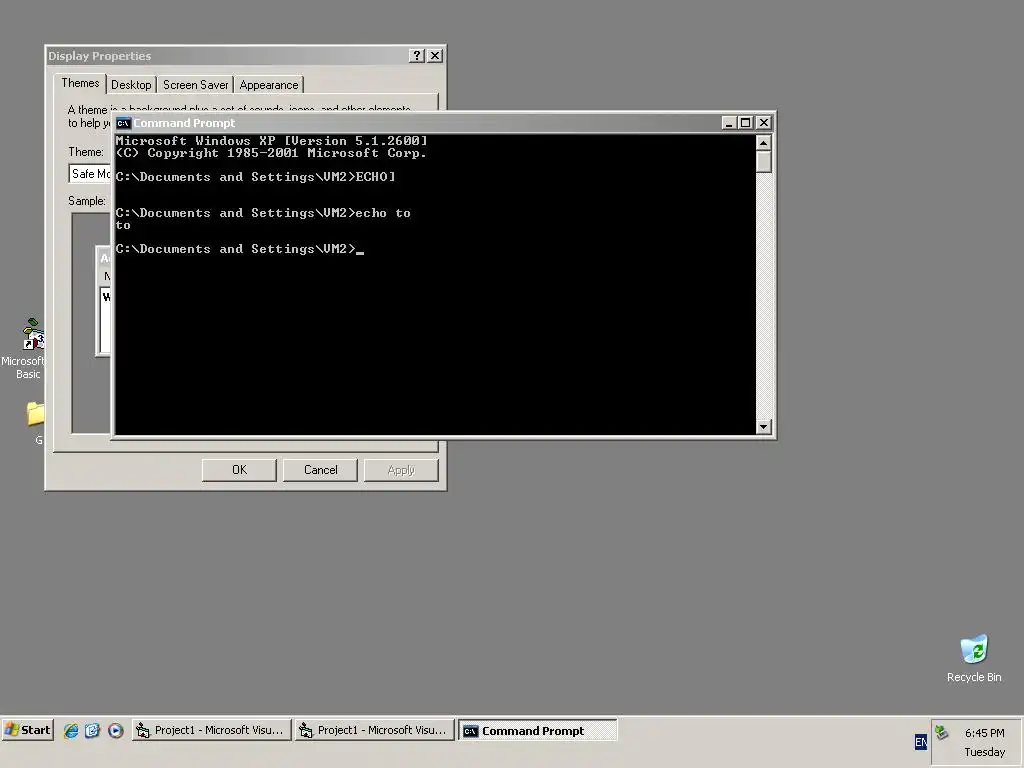
Task: Click the Command Prompt scroll up arrow
Action: (x=763, y=142)
